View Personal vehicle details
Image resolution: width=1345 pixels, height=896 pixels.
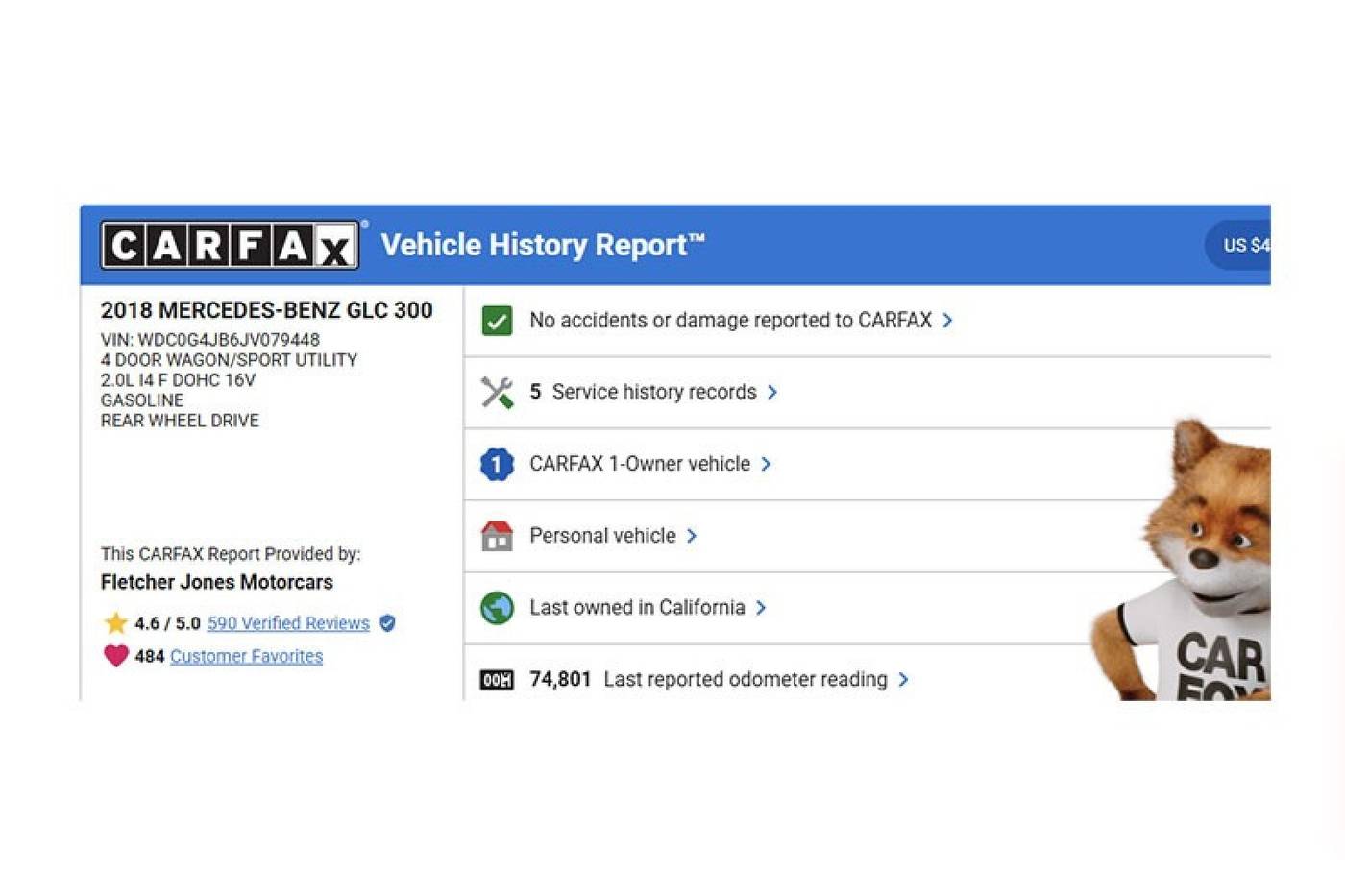602,536
